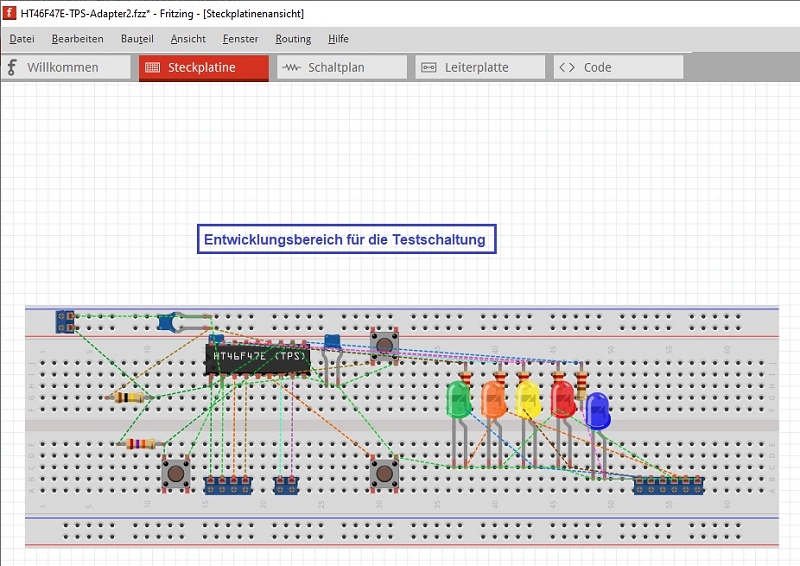This screenshot has width=800, height=566.
Task: Select the six-pin header at bottom right
Action: point(669,485)
